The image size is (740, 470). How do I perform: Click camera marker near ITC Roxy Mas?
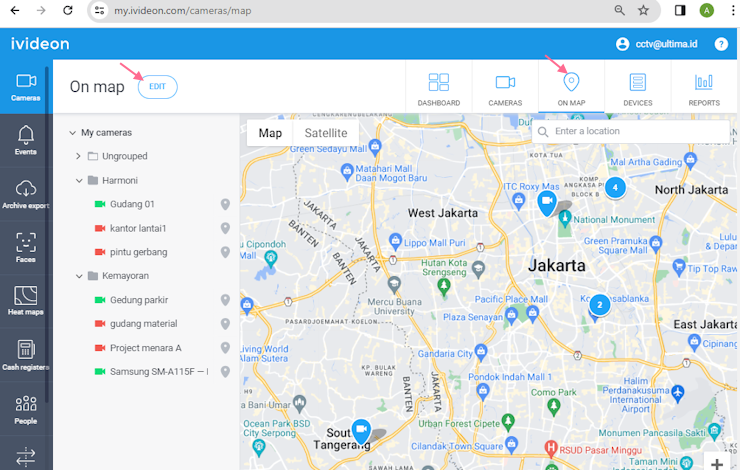[x=547, y=202]
